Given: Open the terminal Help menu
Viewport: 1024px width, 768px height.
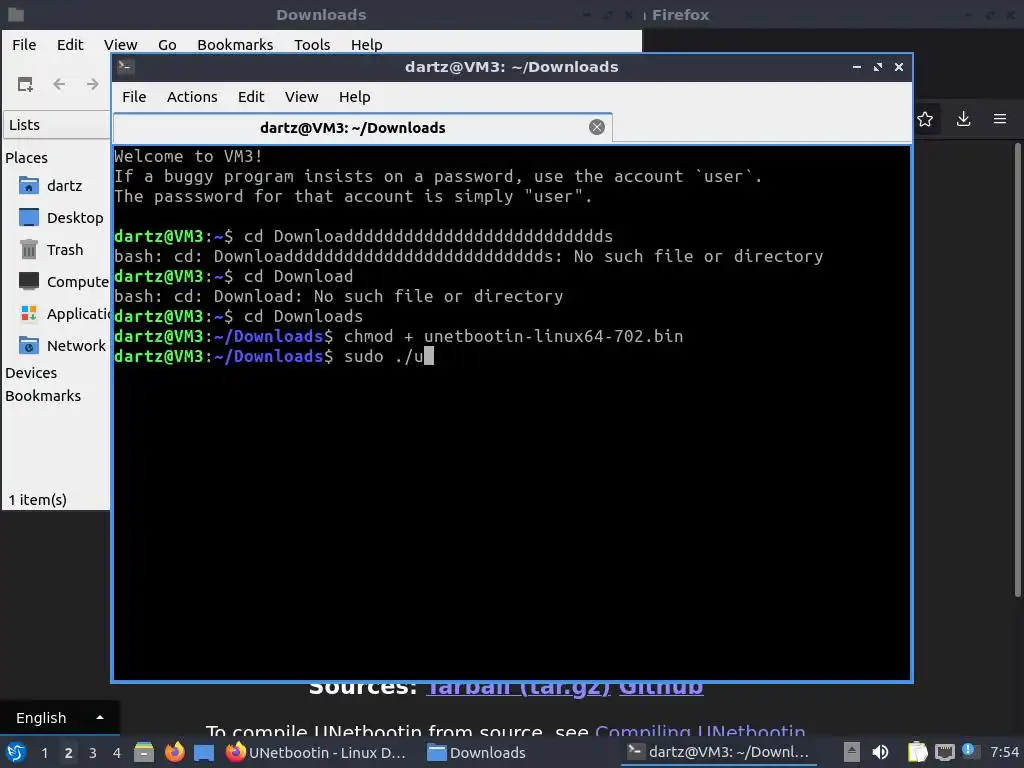Looking at the screenshot, I should point(355,97).
